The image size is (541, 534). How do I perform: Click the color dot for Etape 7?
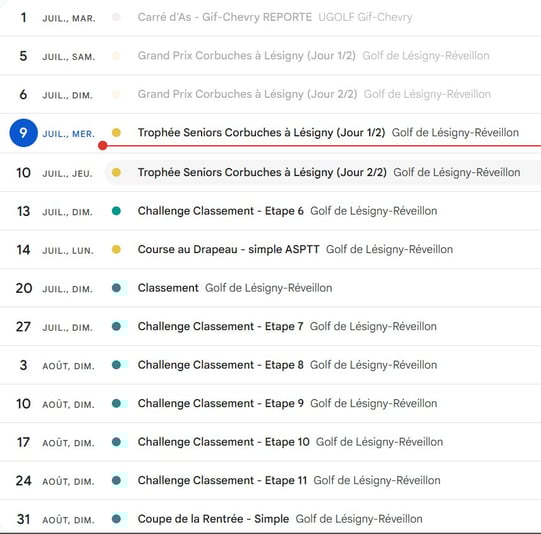(116, 326)
